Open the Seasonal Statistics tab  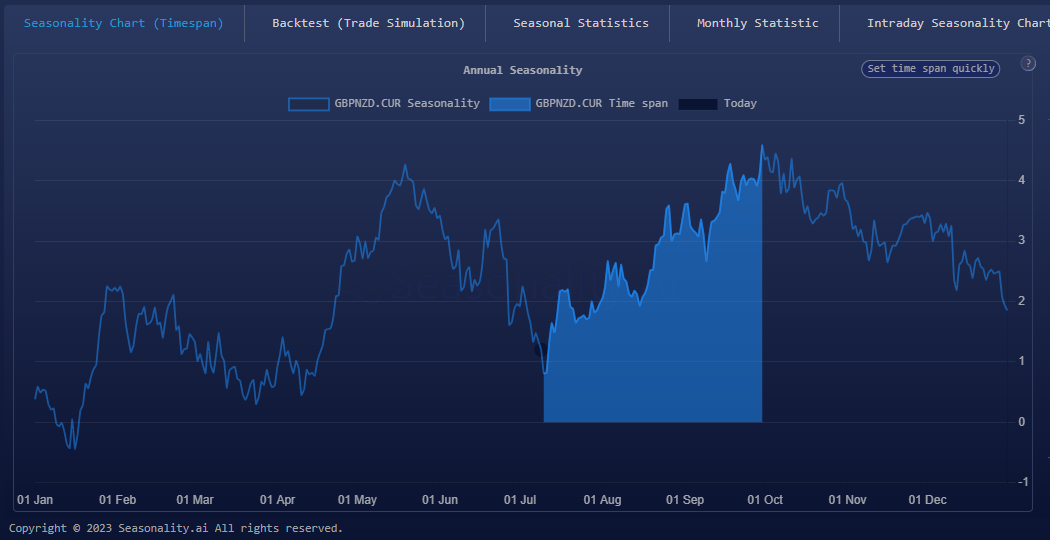[x=580, y=23]
